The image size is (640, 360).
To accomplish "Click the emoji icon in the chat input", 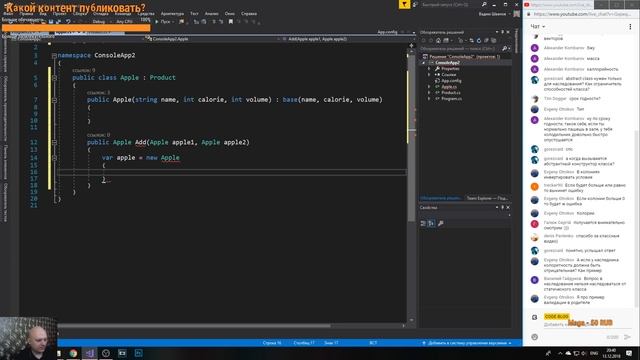I will pos(535,337).
